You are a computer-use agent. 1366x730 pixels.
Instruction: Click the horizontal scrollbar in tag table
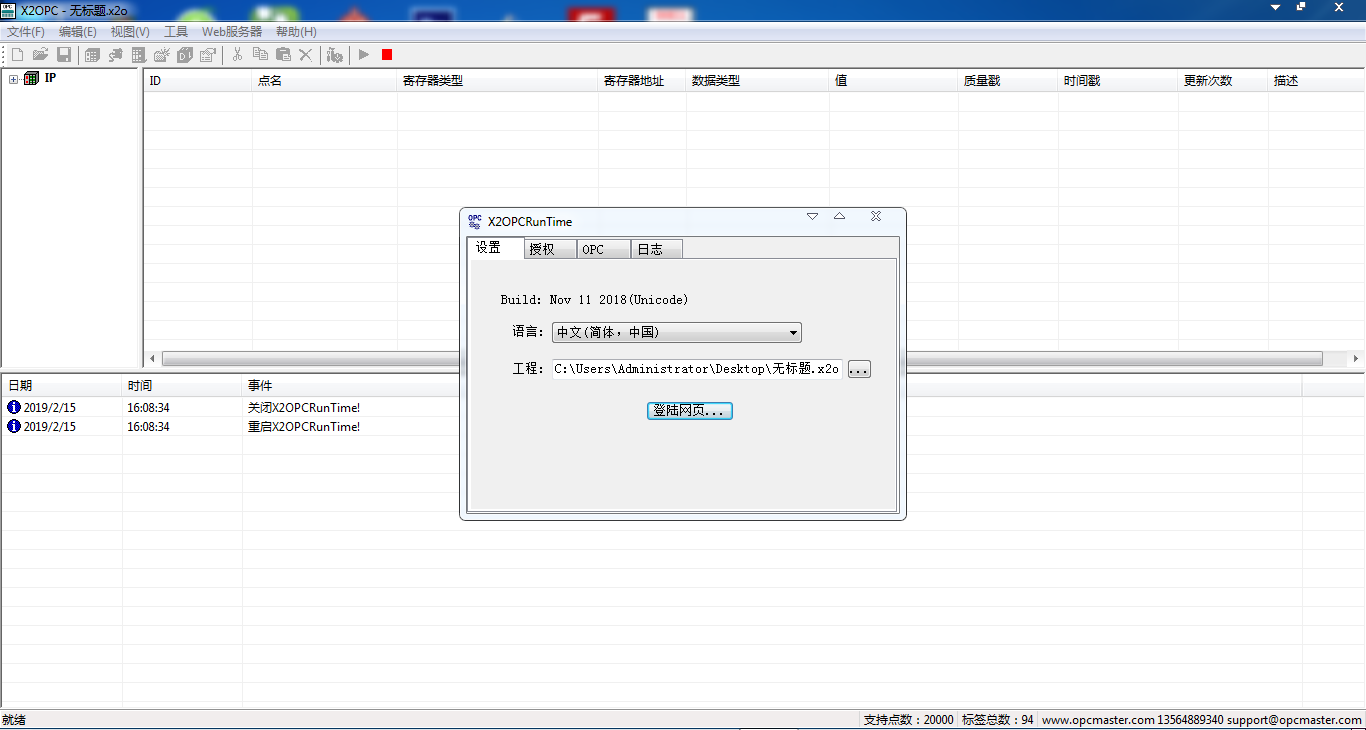[x=742, y=358]
